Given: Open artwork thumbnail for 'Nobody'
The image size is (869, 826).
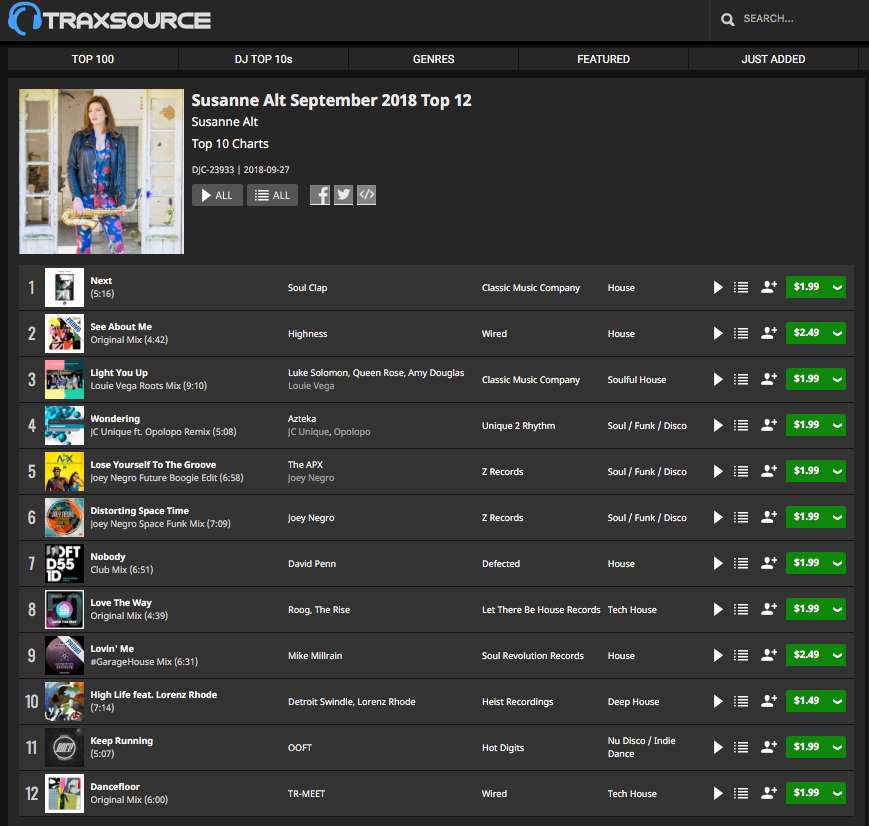Looking at the screenshot, I should [x=64, y=563].
